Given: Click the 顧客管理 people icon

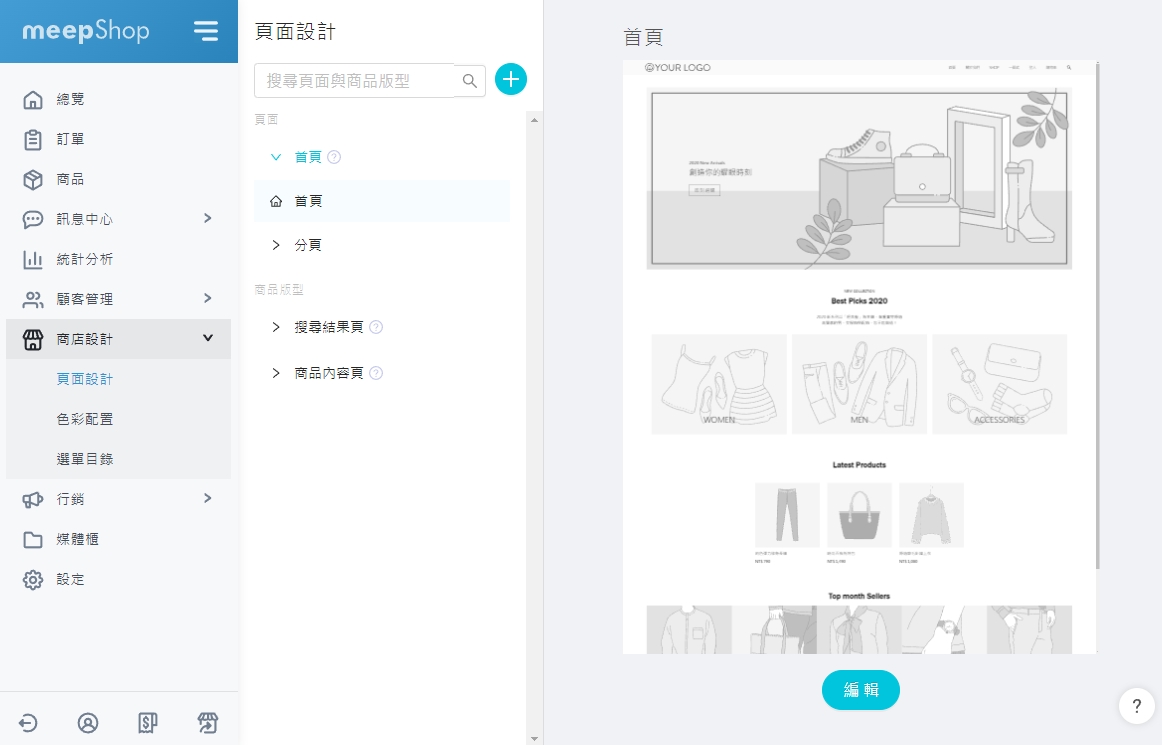Looking at the screenshot, I should point(33,299).
